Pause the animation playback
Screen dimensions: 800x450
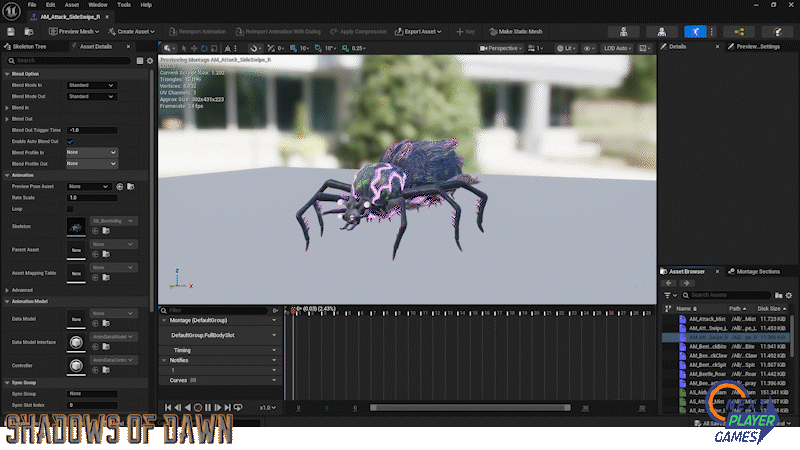[x=208, y=407]
